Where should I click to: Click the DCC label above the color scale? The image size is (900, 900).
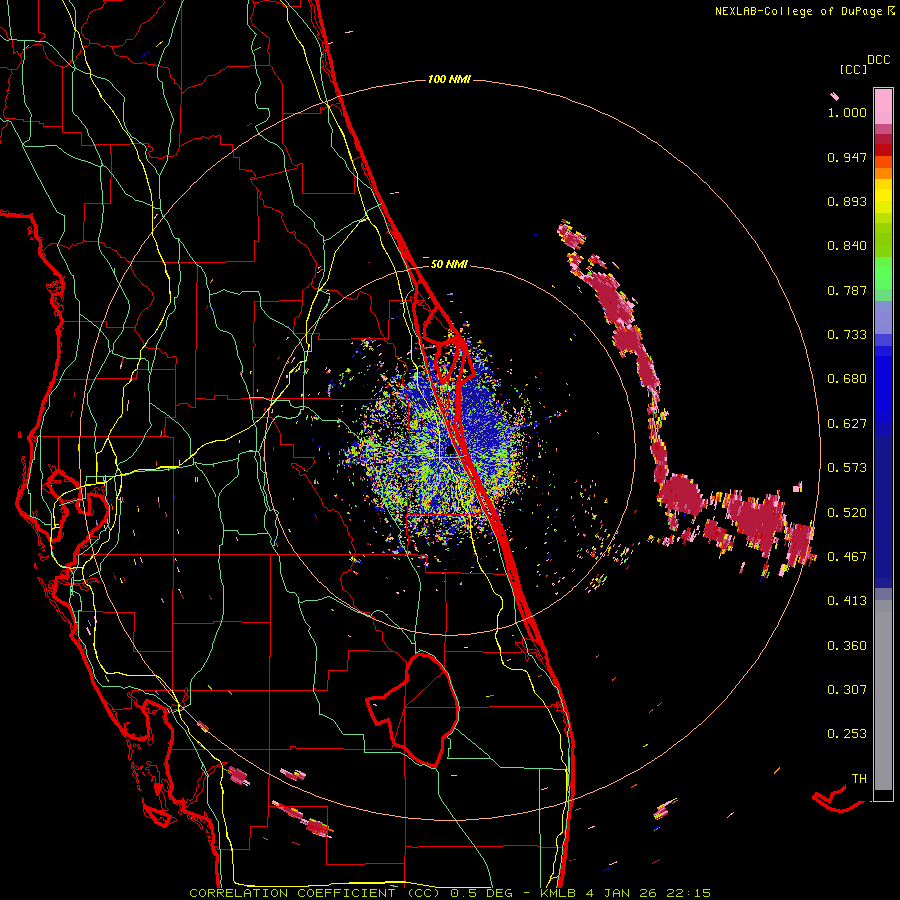879,60
